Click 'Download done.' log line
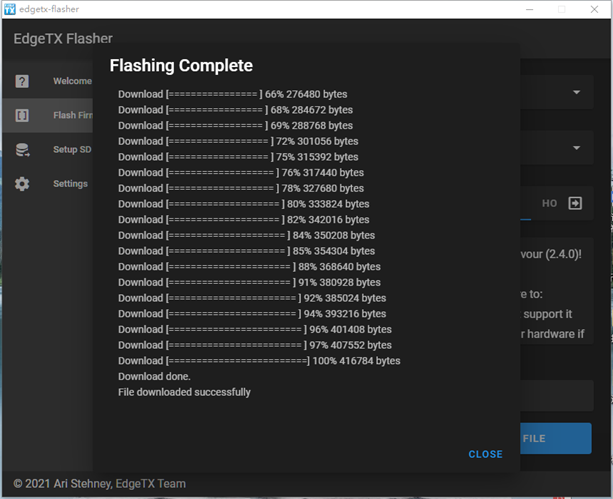 [154, 377]
